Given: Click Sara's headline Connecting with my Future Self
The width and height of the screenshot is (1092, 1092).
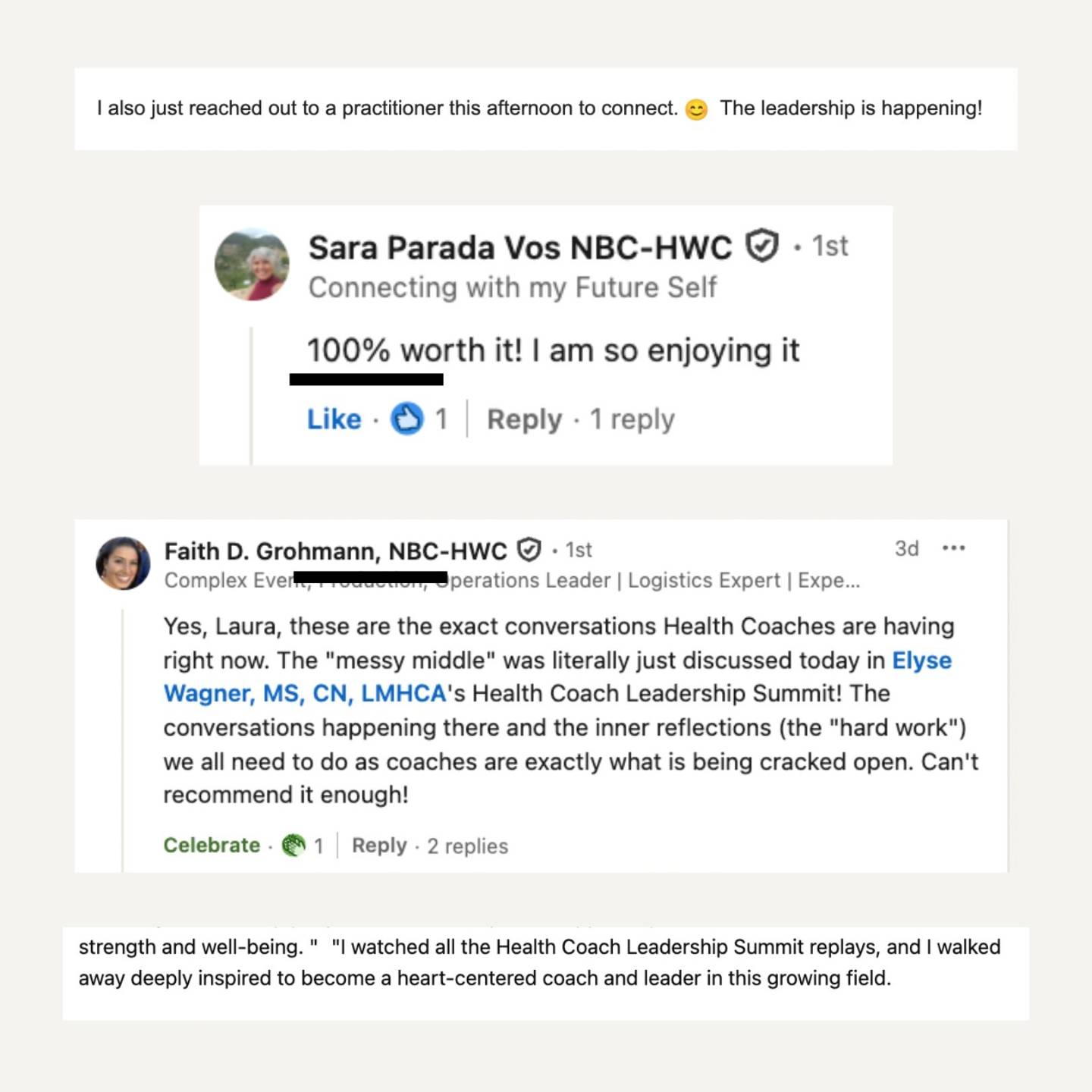Looking at the screenshot, I should pyautogui.click(x=513, y=288).
